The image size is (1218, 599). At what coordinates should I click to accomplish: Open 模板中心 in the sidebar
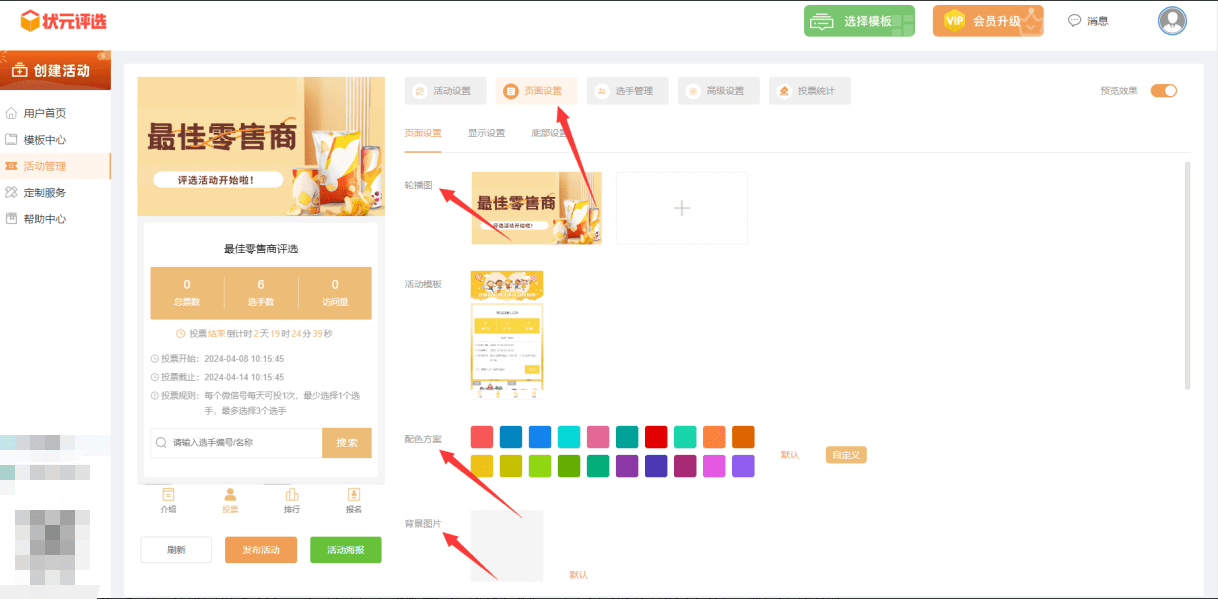(x=48, y=139)
